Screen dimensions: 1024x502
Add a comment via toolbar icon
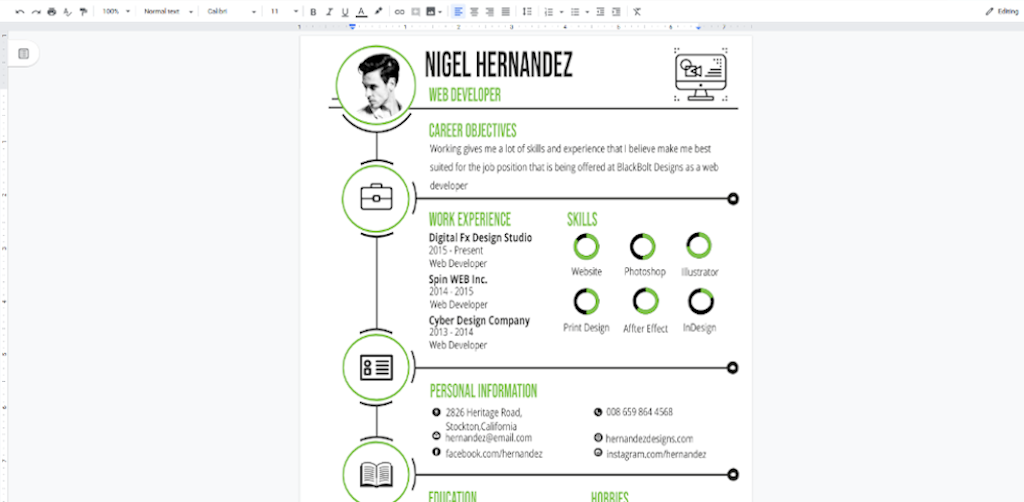[415, 12]
